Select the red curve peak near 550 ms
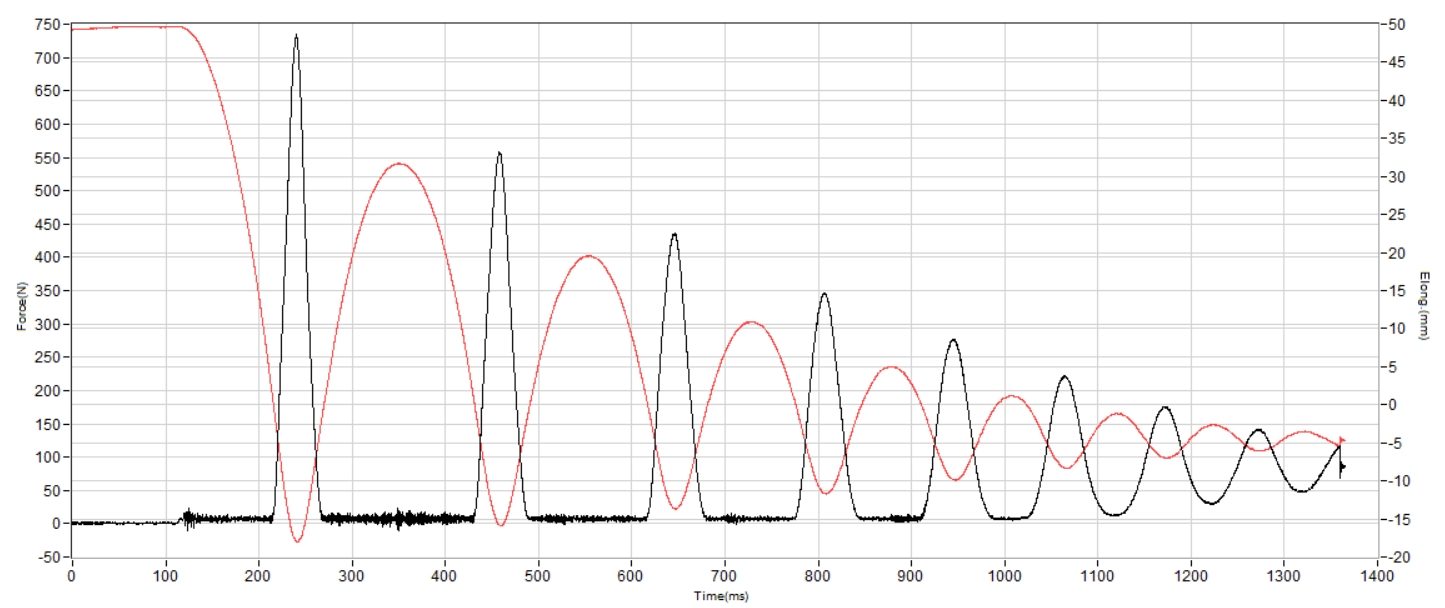This screenshot has width=1445, height=608. point(589,256)
